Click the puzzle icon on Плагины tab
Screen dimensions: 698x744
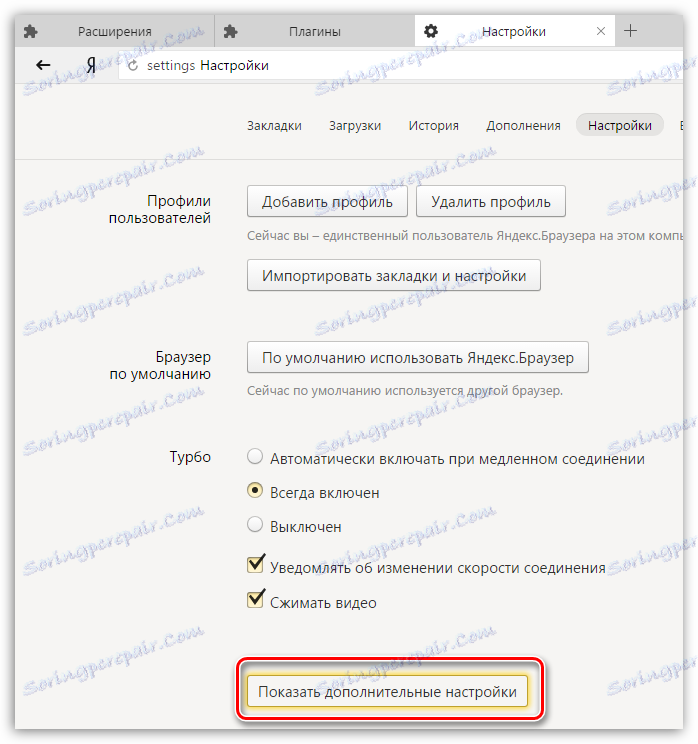pyautogui.click(x=231, y=32)
